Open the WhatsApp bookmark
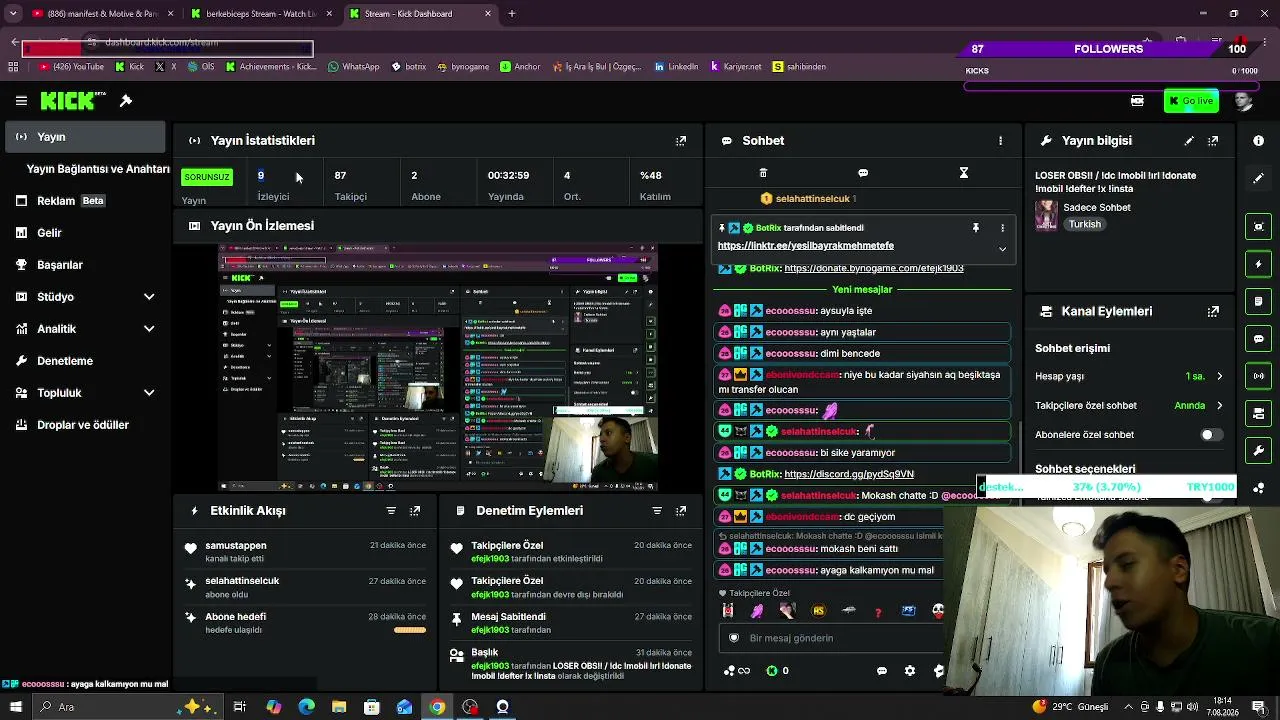1280x720 pixels. (354, 67)
